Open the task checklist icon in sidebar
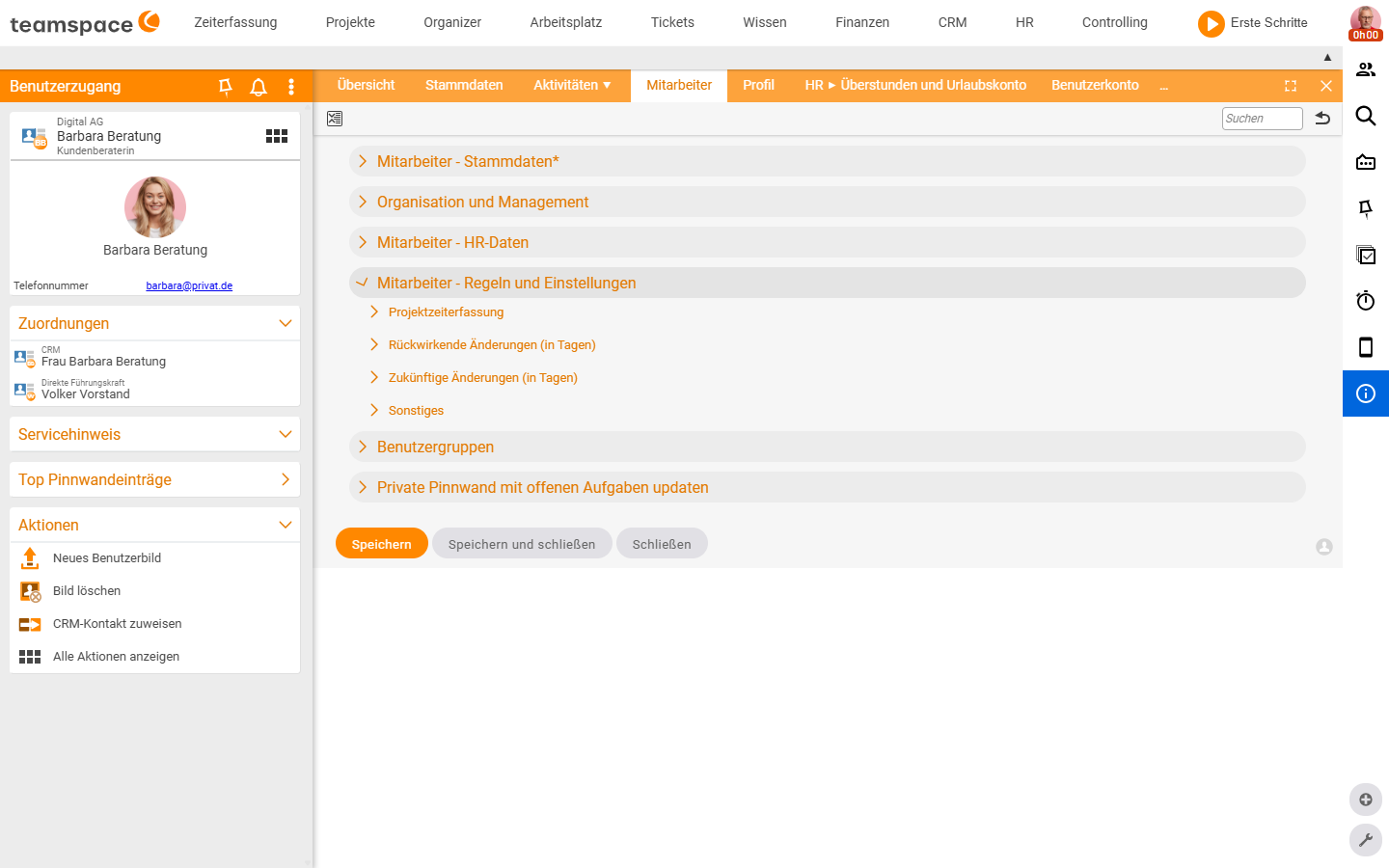 (1366, 255)
